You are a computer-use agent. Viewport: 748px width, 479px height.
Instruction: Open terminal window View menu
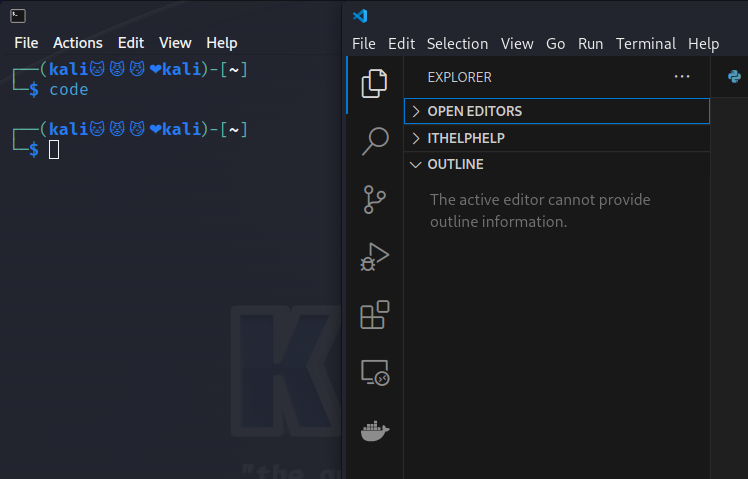[x=175, y=43]
